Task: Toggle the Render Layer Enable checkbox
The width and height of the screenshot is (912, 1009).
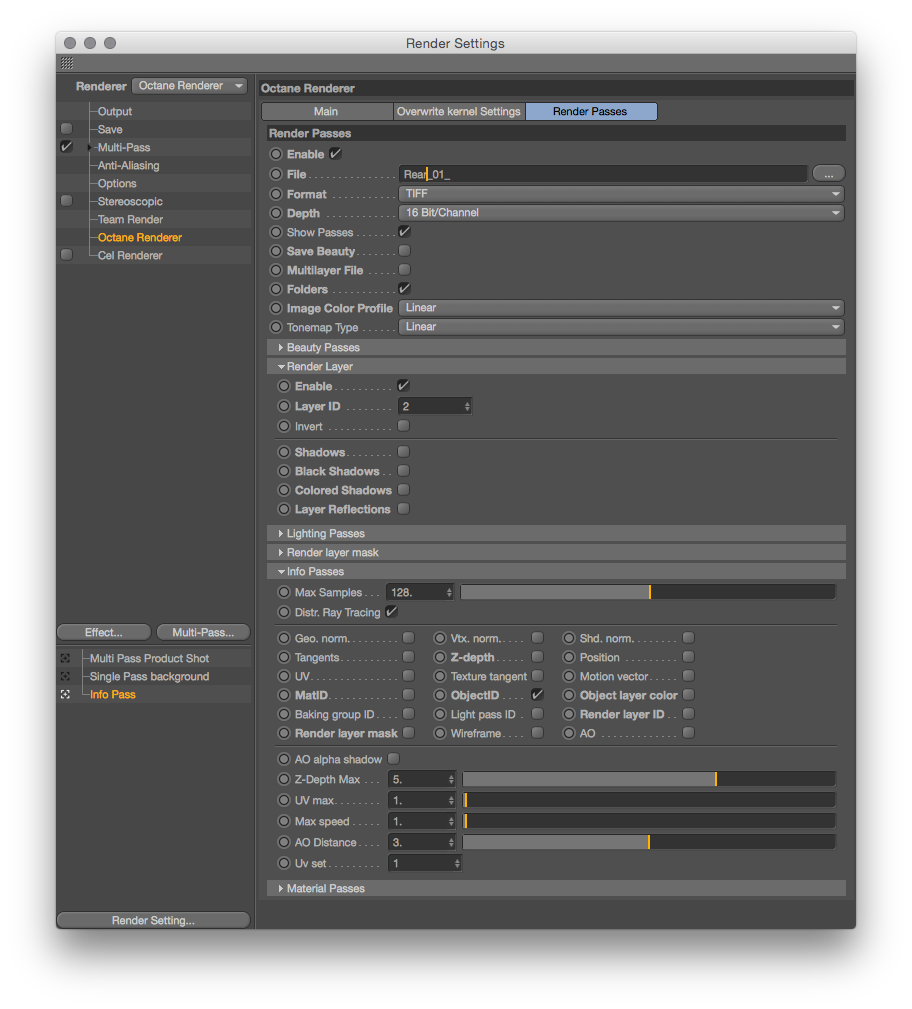Action: coord(404,385)
